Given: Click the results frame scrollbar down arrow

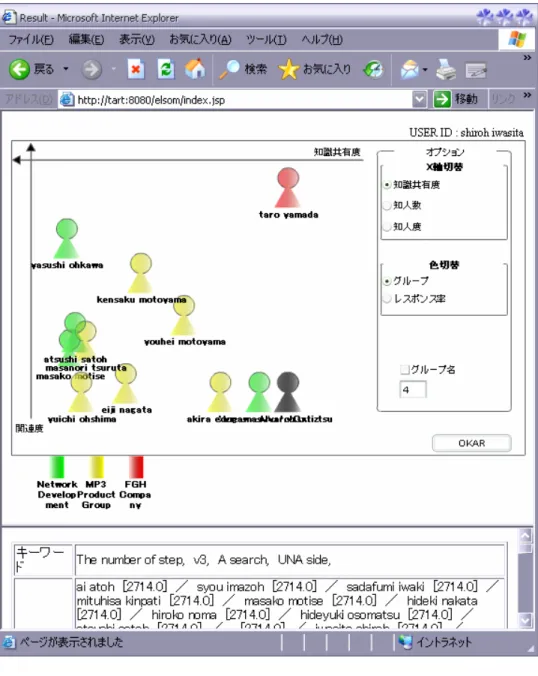Looking at the screenshot, I should pos(525,621).
